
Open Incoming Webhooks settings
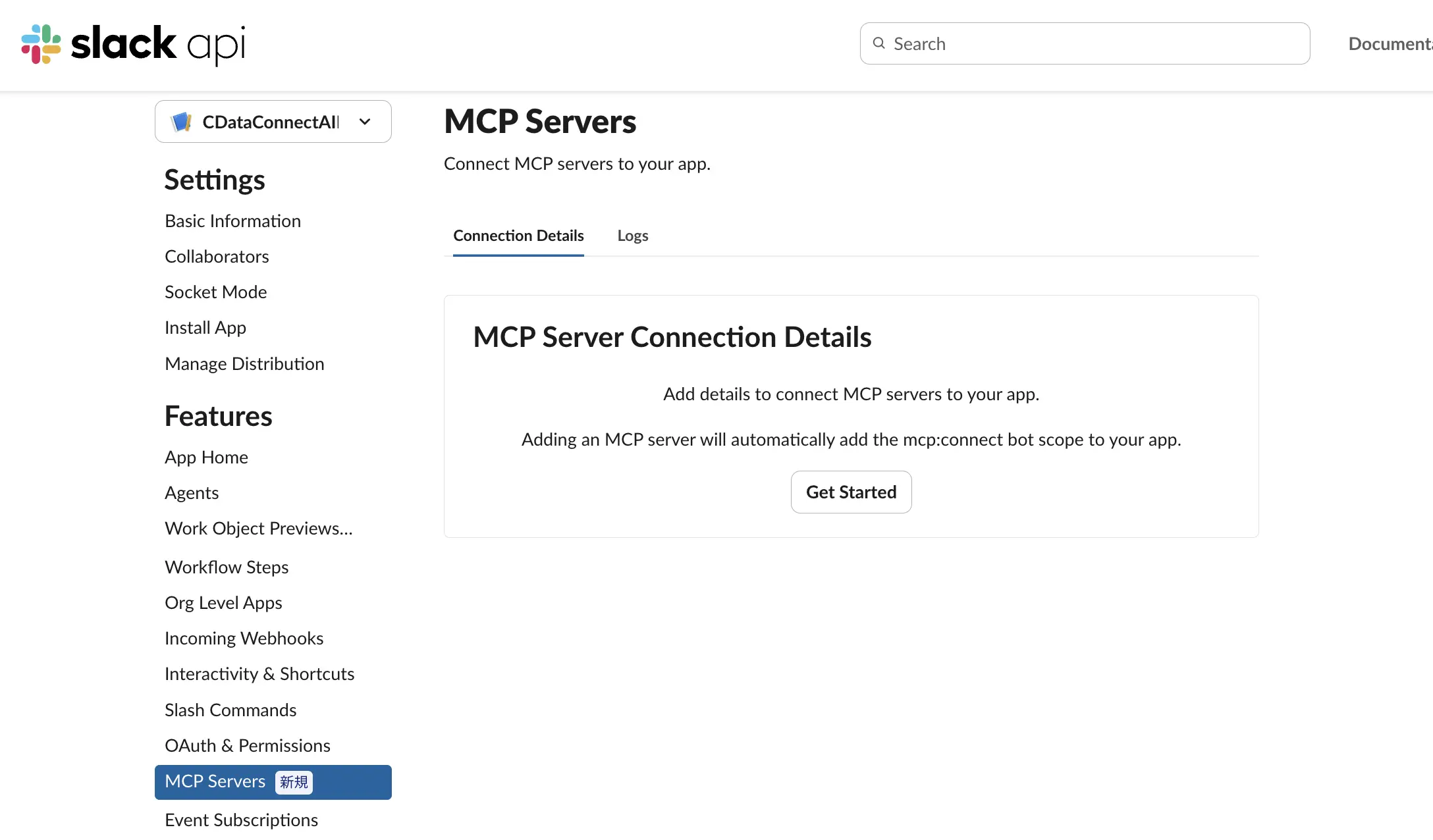click(x=244, y=639)
